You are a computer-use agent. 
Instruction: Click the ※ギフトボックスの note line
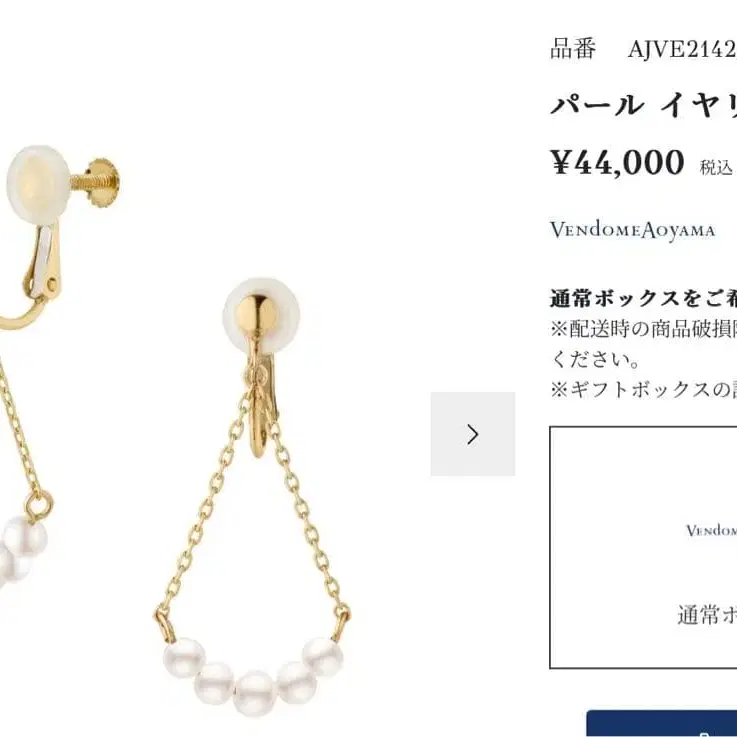(643, 390)
